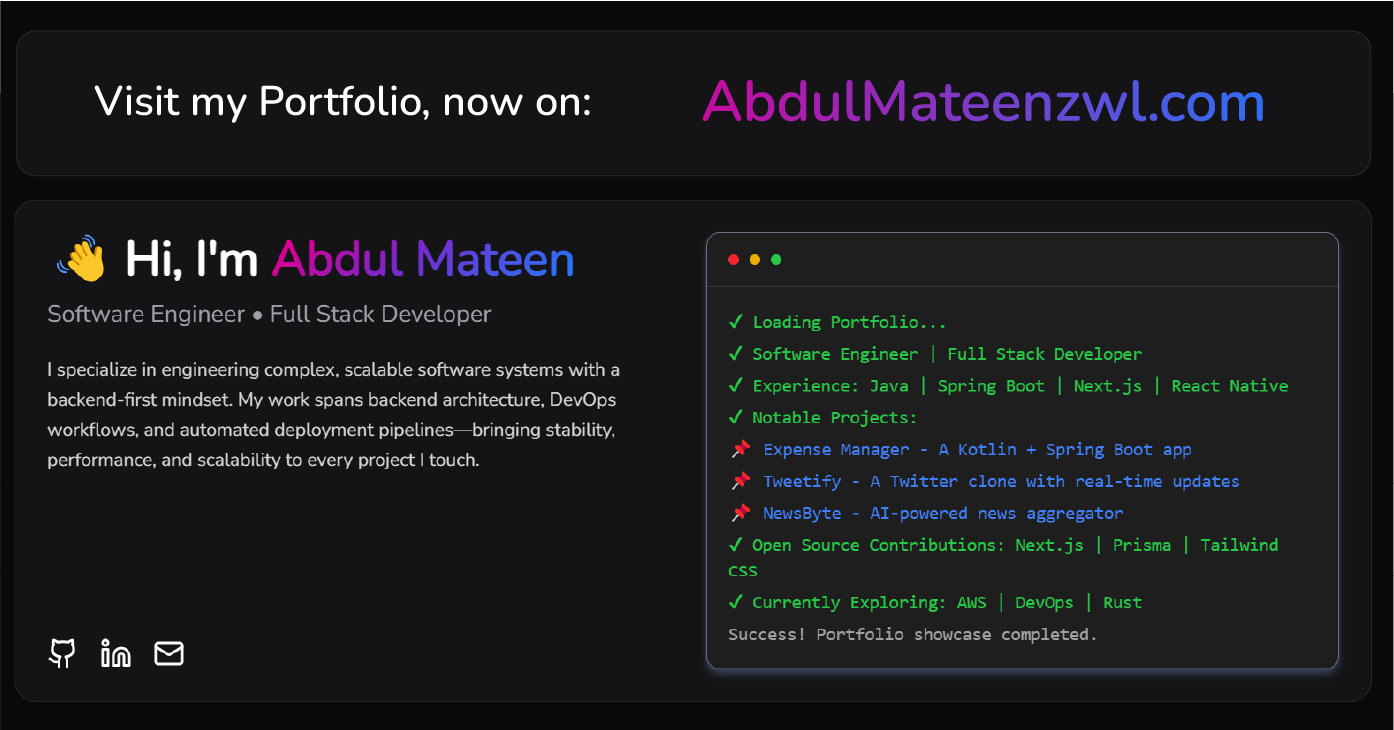Select the pin icon beside NewsByte

point(740,513)
